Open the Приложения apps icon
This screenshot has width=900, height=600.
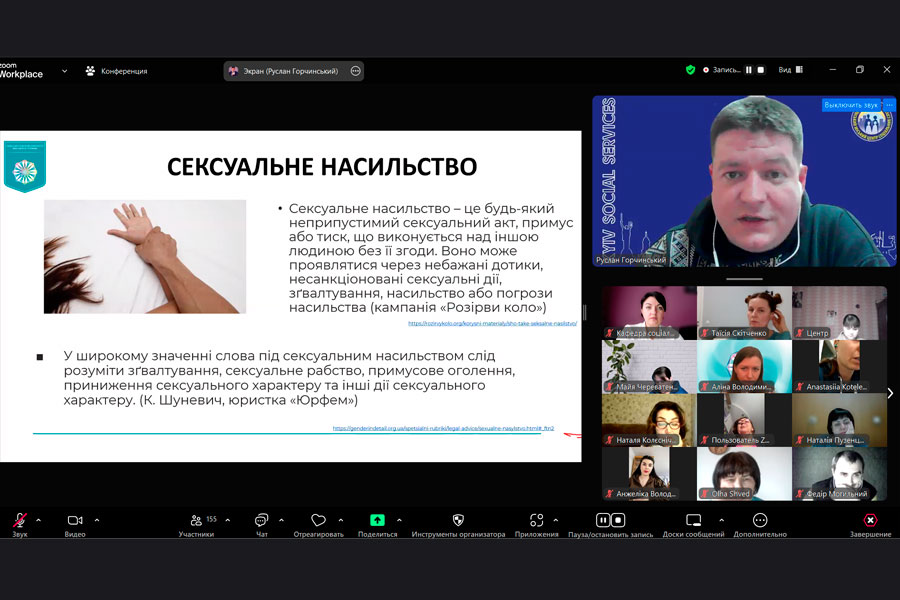pos(536,520)
